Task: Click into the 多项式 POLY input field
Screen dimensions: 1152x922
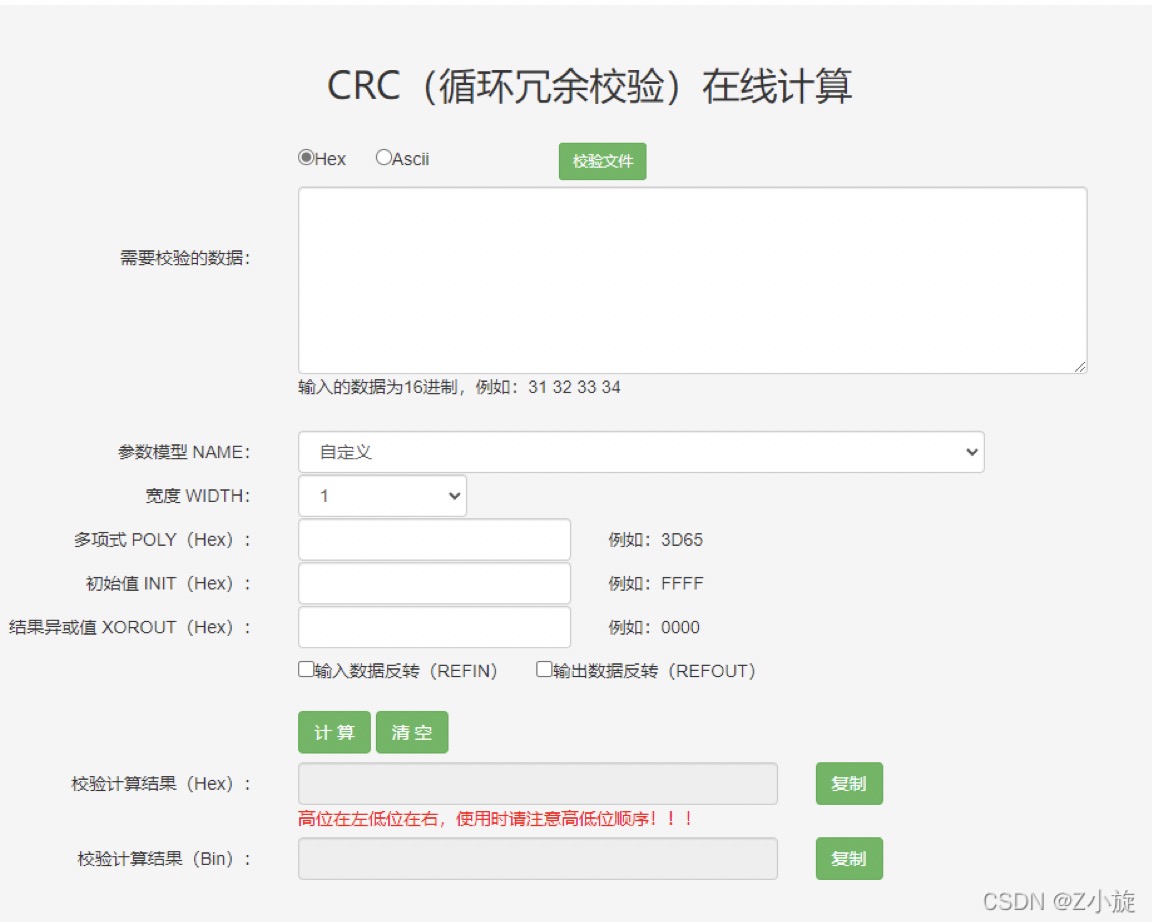Action: tap(434, 540)
